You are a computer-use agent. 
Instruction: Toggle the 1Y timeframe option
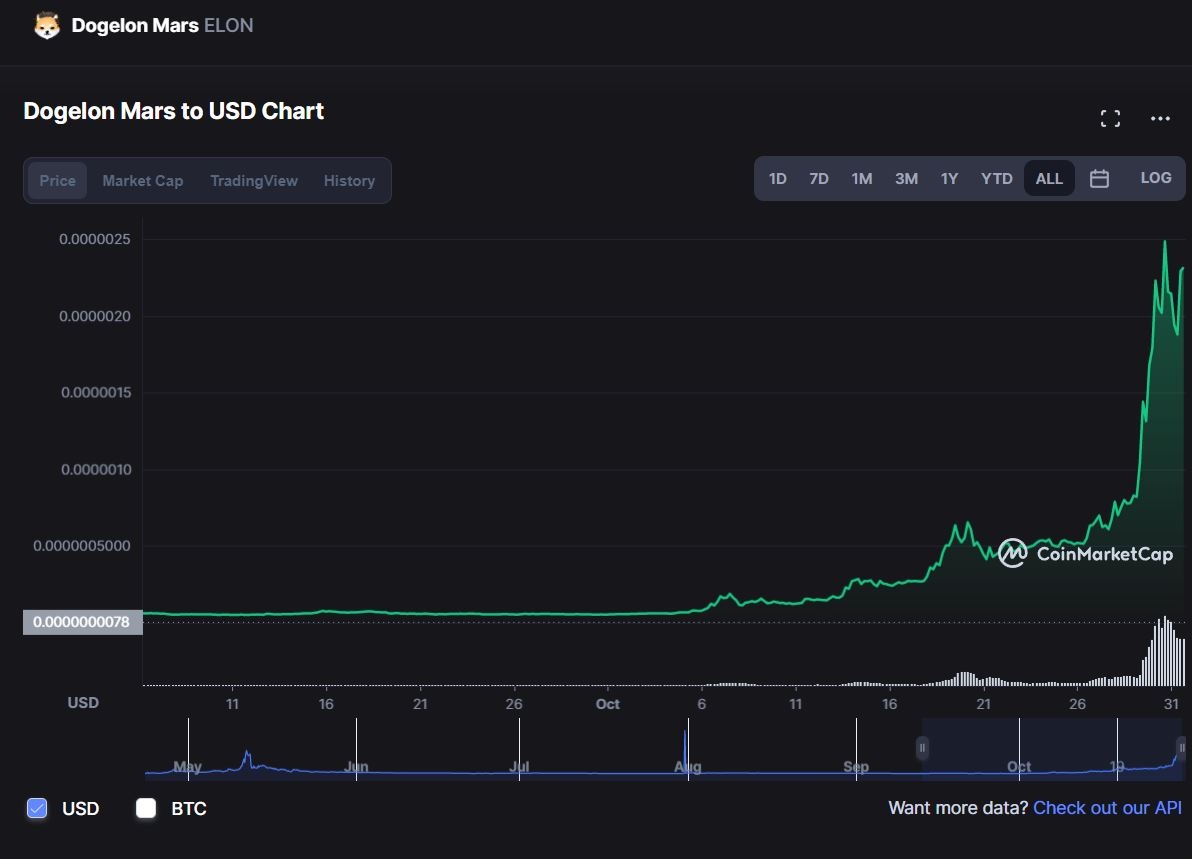click(x=949, y=178)
